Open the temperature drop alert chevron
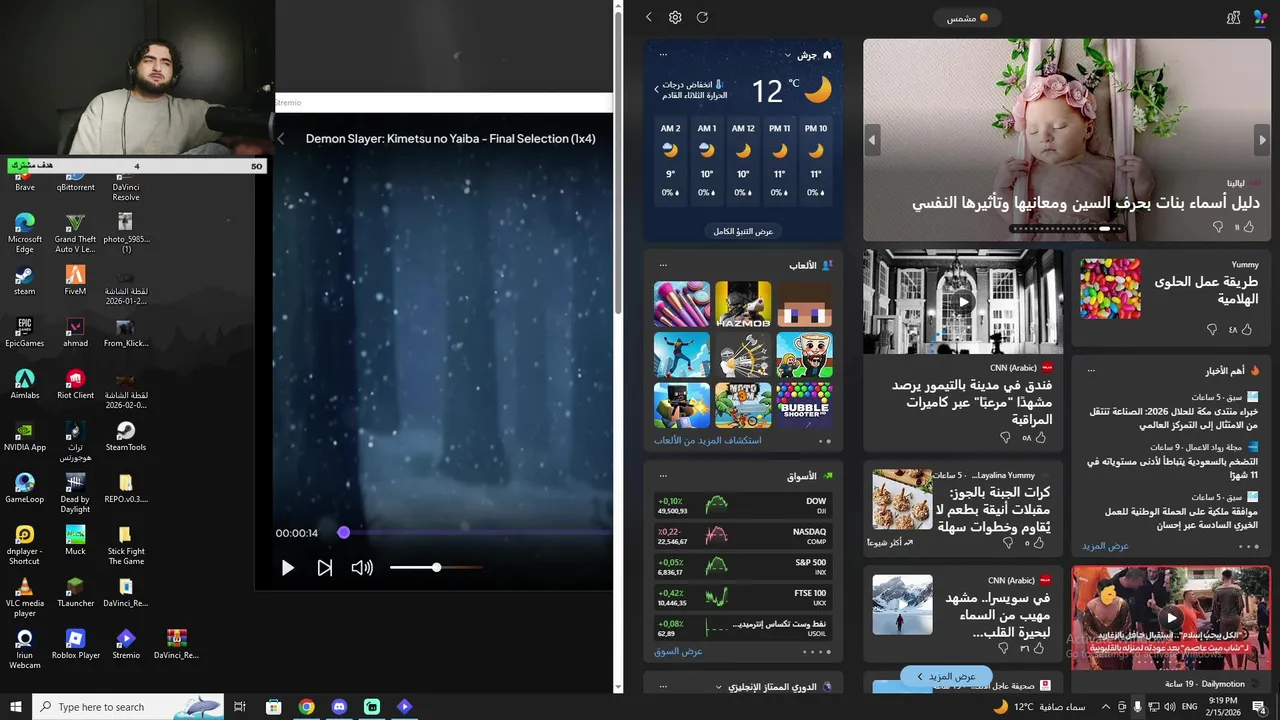 (x=657, y=90)
